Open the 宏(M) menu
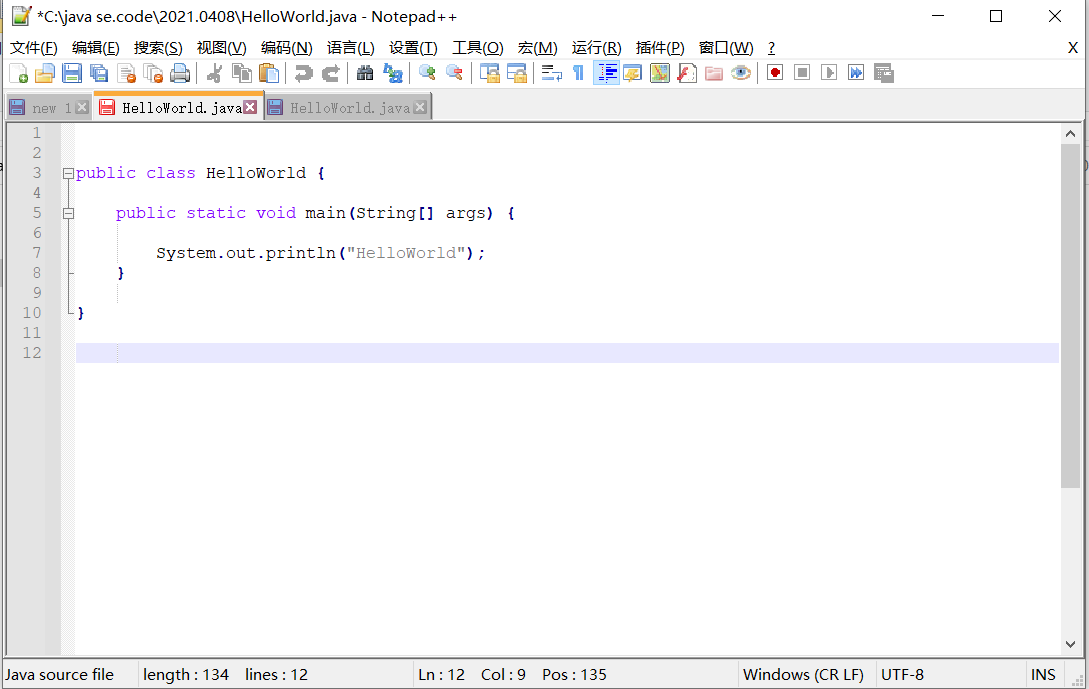The image size is (1089, 689). click(x=538, y=48)
